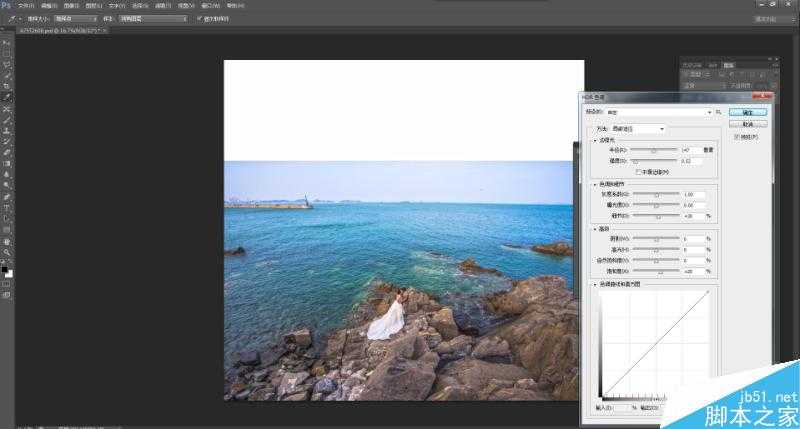Viewport: 800px width, 429px height.
Task: Select the Move tool in the toolbar
Action: (7, 44)
